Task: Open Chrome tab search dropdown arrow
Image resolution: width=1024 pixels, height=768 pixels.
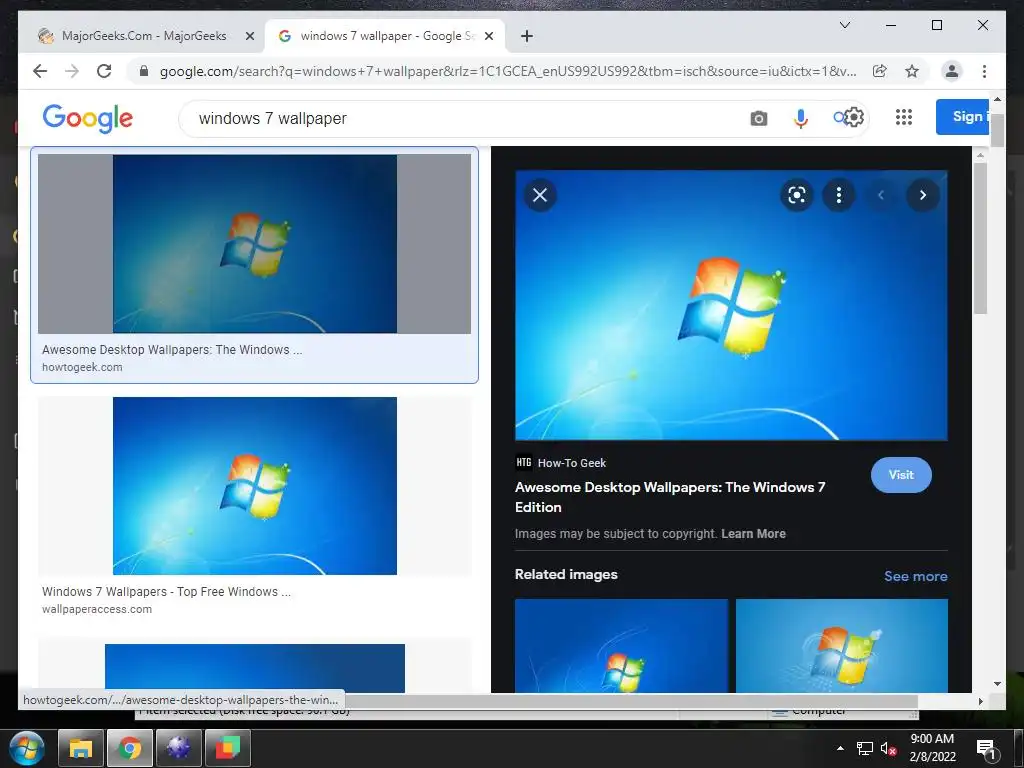Action: coord(844,25)
